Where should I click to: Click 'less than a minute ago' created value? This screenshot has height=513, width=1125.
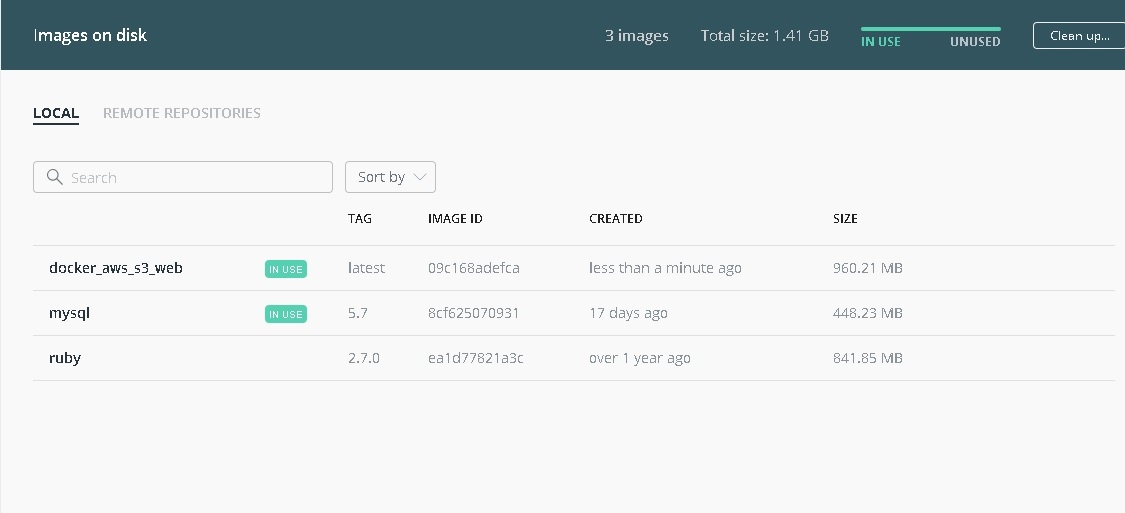click(x=665, y=268)
